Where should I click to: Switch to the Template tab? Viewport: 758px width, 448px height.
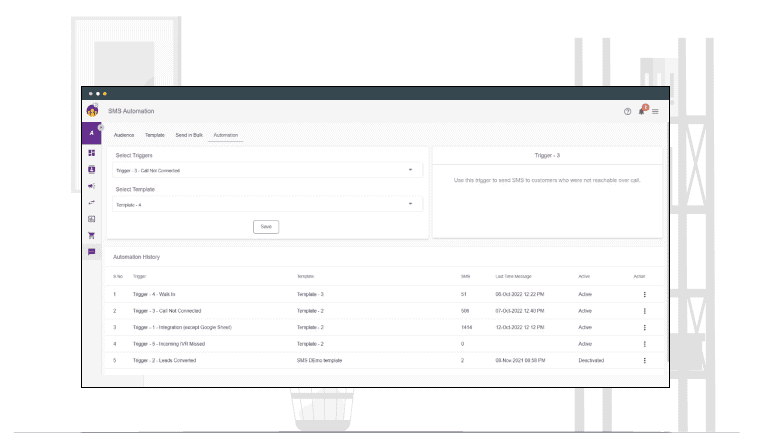[x=155, y=134]
